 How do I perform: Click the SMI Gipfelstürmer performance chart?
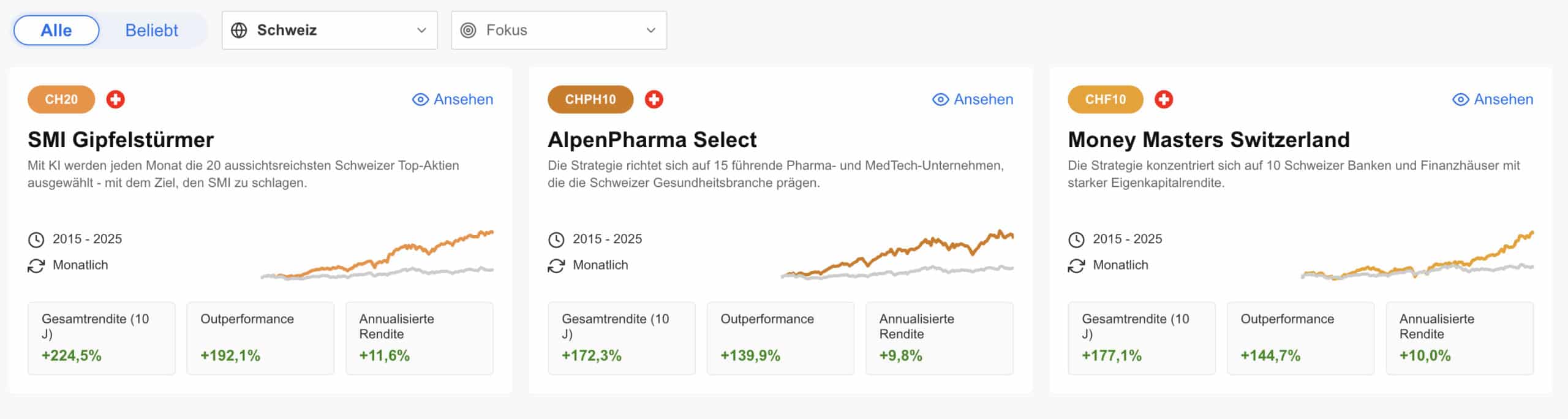pyautogui.click(x=377, y=255)
